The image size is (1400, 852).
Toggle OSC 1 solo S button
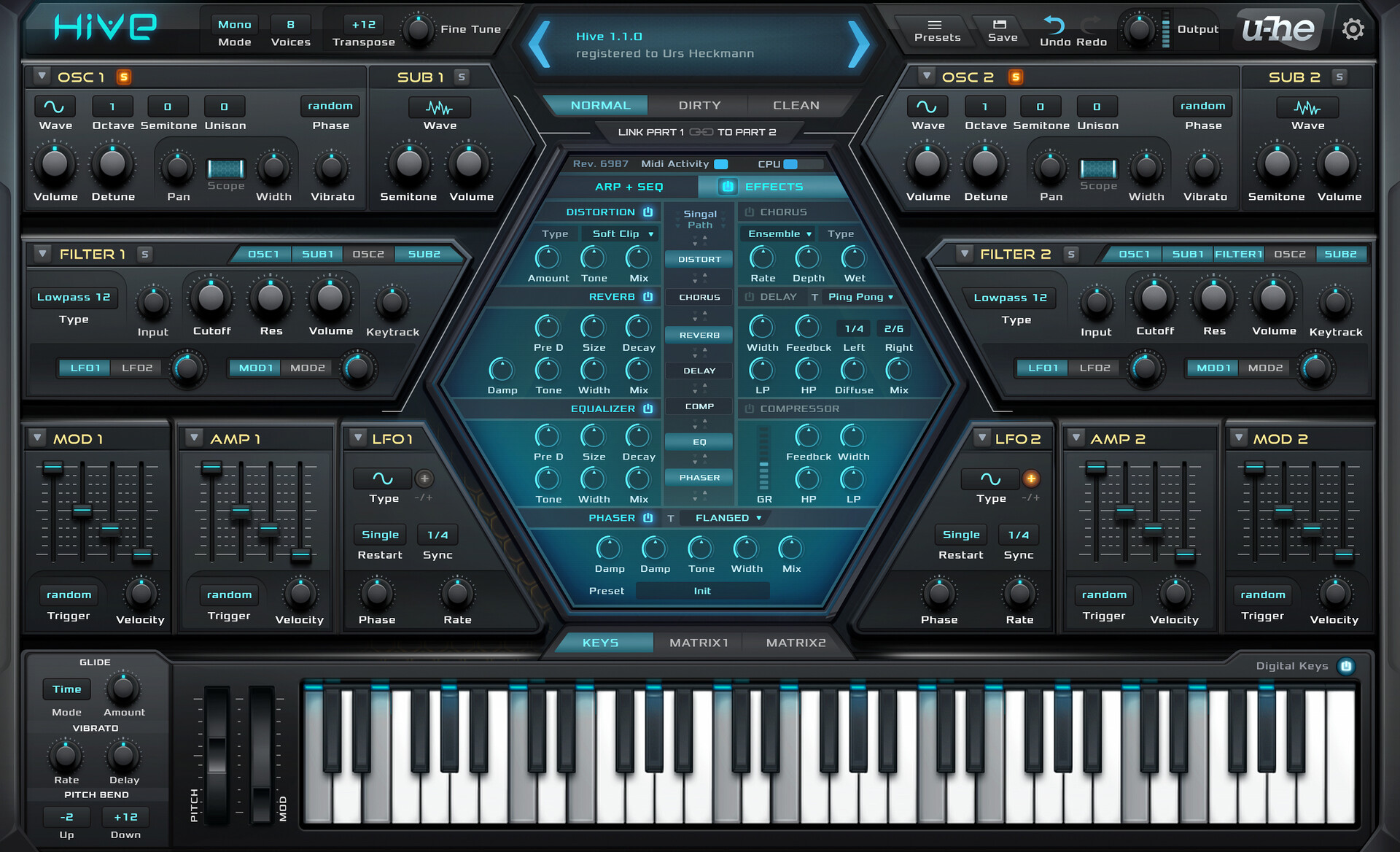click(124, 77)
